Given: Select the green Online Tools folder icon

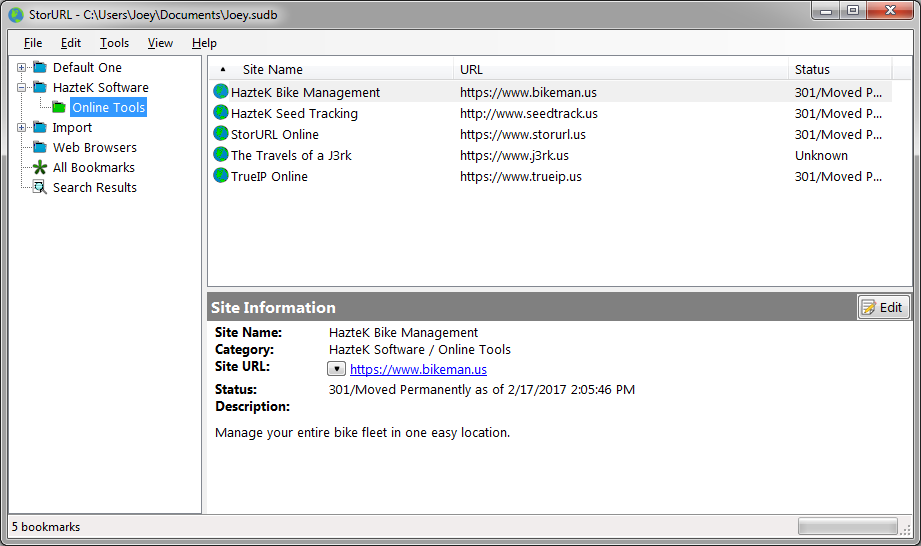Looking at the screenshot, I should [x=59, y=107].
